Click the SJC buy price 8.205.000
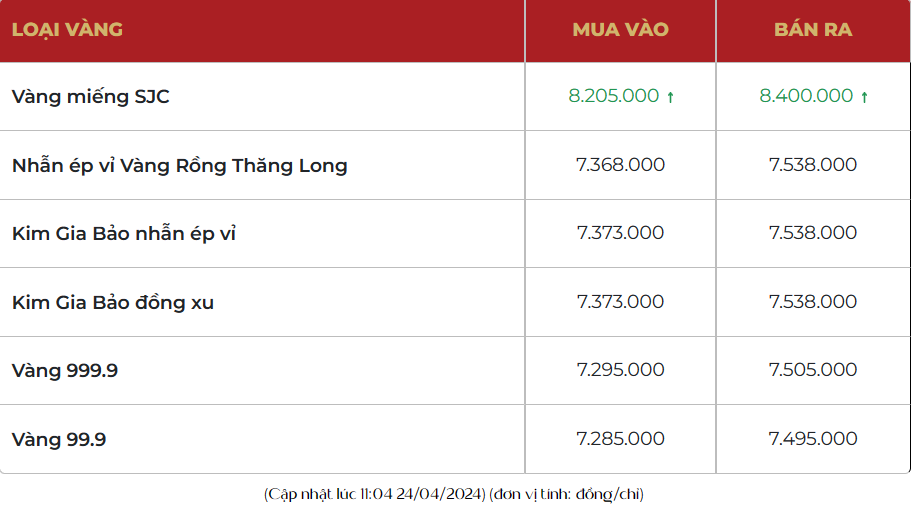This screenshot has width=912, height=518. pyautogui.click(x=614, y=96)
